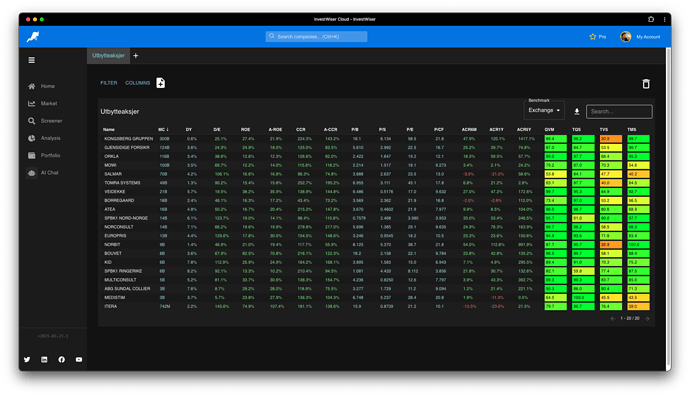690x396 pixels.
Task: Click the ABG SUNDAL COLLIER row name
Action: 127,289
